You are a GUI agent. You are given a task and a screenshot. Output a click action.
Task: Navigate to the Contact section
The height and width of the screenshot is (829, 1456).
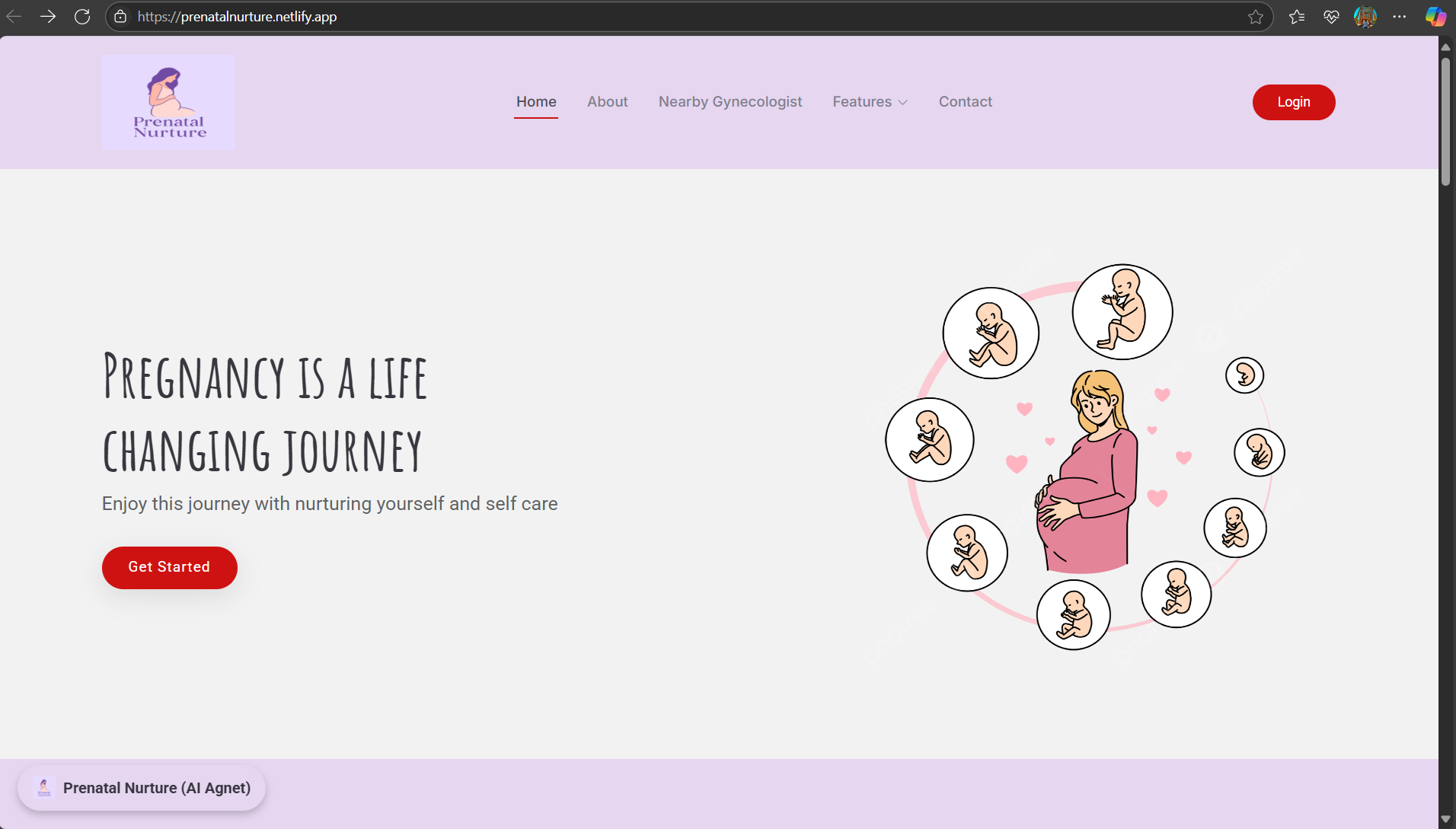click(x=965, y=101)
